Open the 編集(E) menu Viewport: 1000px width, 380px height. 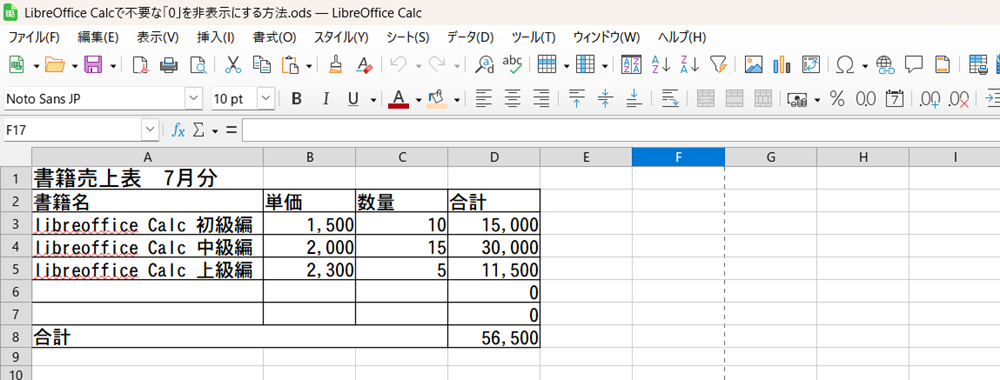pos(98,37)
